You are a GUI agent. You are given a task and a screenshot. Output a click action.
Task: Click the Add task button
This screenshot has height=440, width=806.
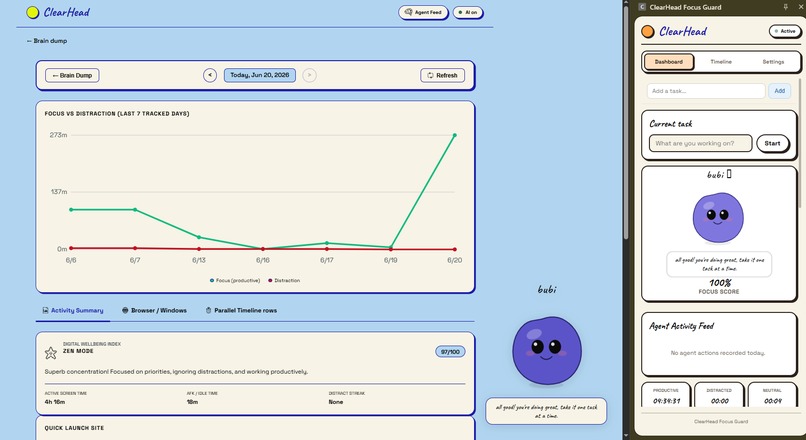pyautogui.click(x=779, y=91)
